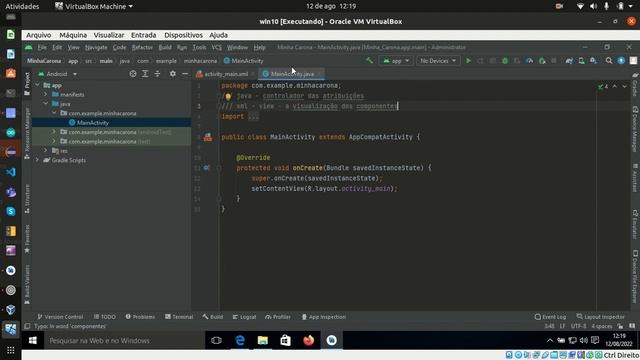Viewport: 640px width, 360px height.
Task: Run the app with the green play icon
Action: (x=469, y=61)
